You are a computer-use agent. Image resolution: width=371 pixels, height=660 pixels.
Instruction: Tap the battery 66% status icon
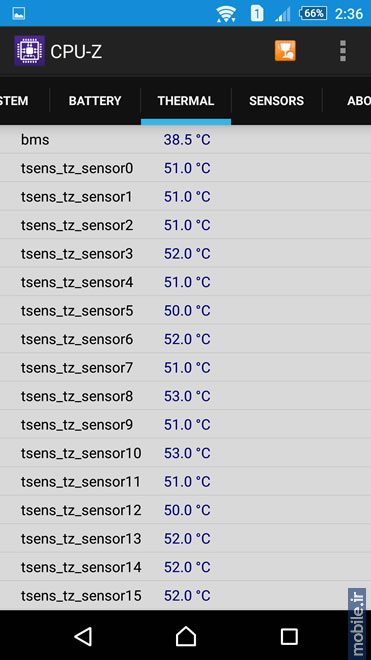(313, 13)
